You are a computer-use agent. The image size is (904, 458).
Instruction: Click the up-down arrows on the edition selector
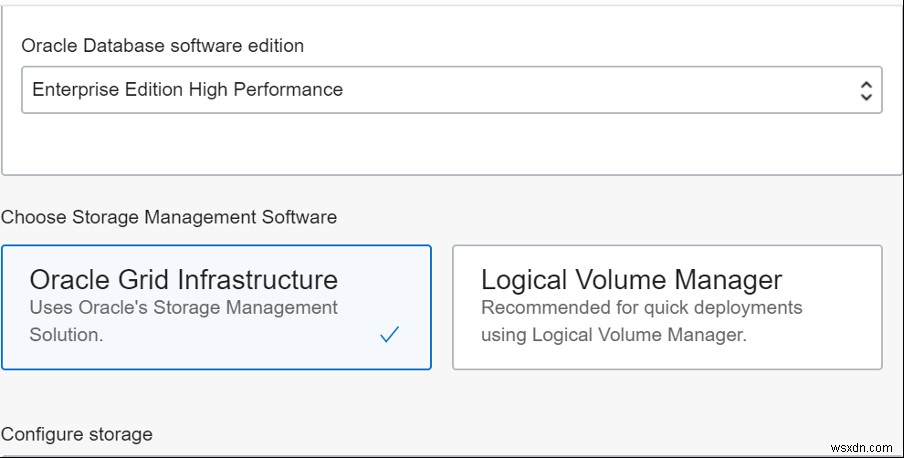[x=866, y=90]
